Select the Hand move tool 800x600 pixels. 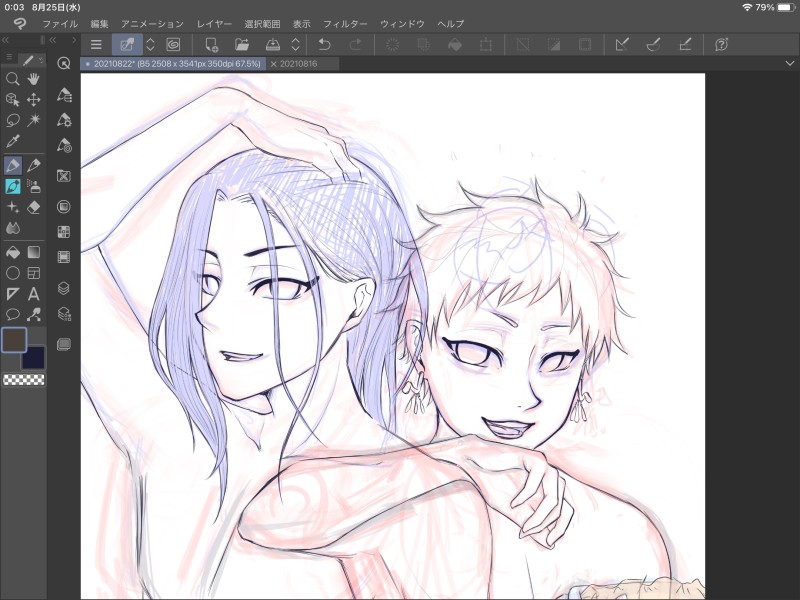(x=34, y=79)
